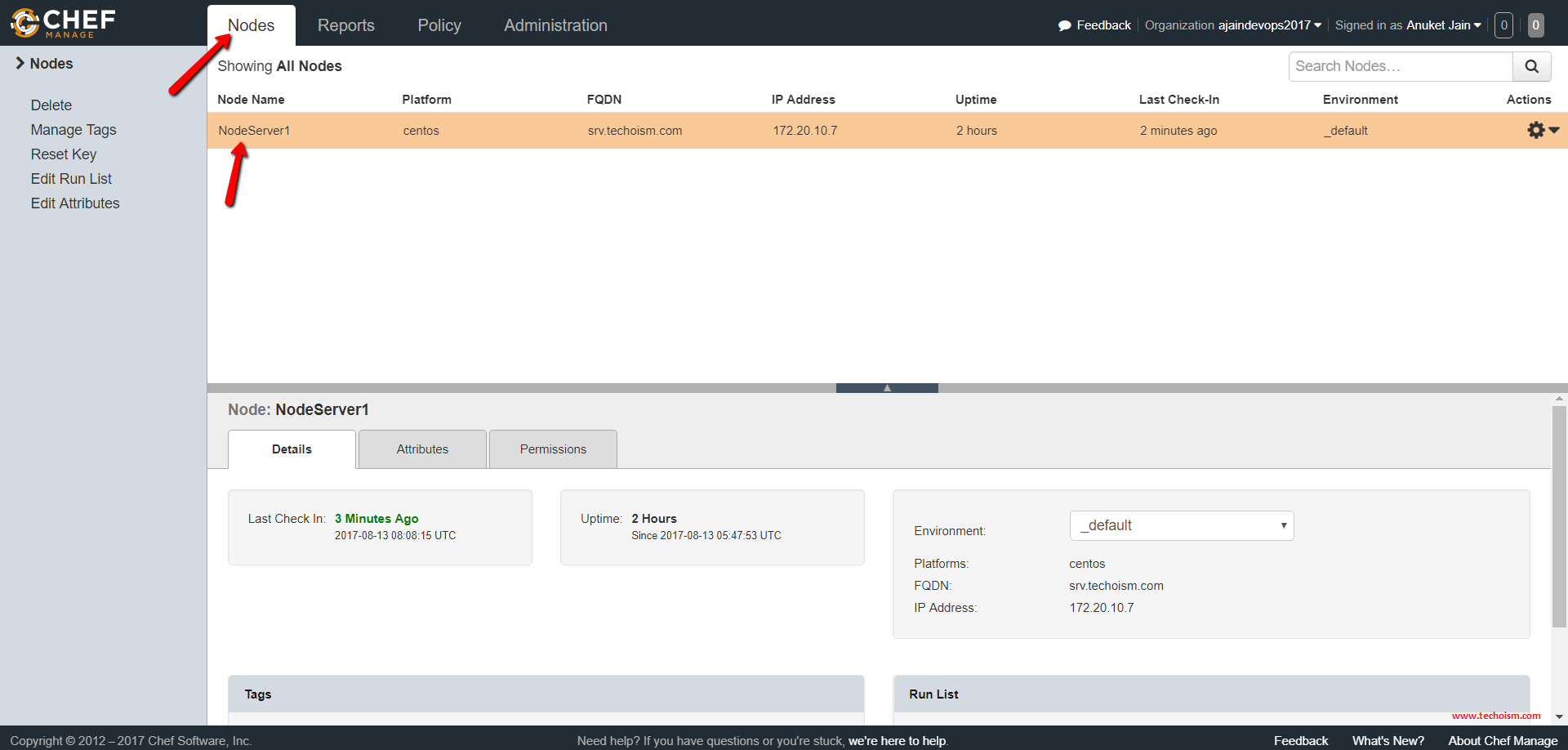Sort by Platform column header
The image size is (1568, 750).
(x=426, y=100)
